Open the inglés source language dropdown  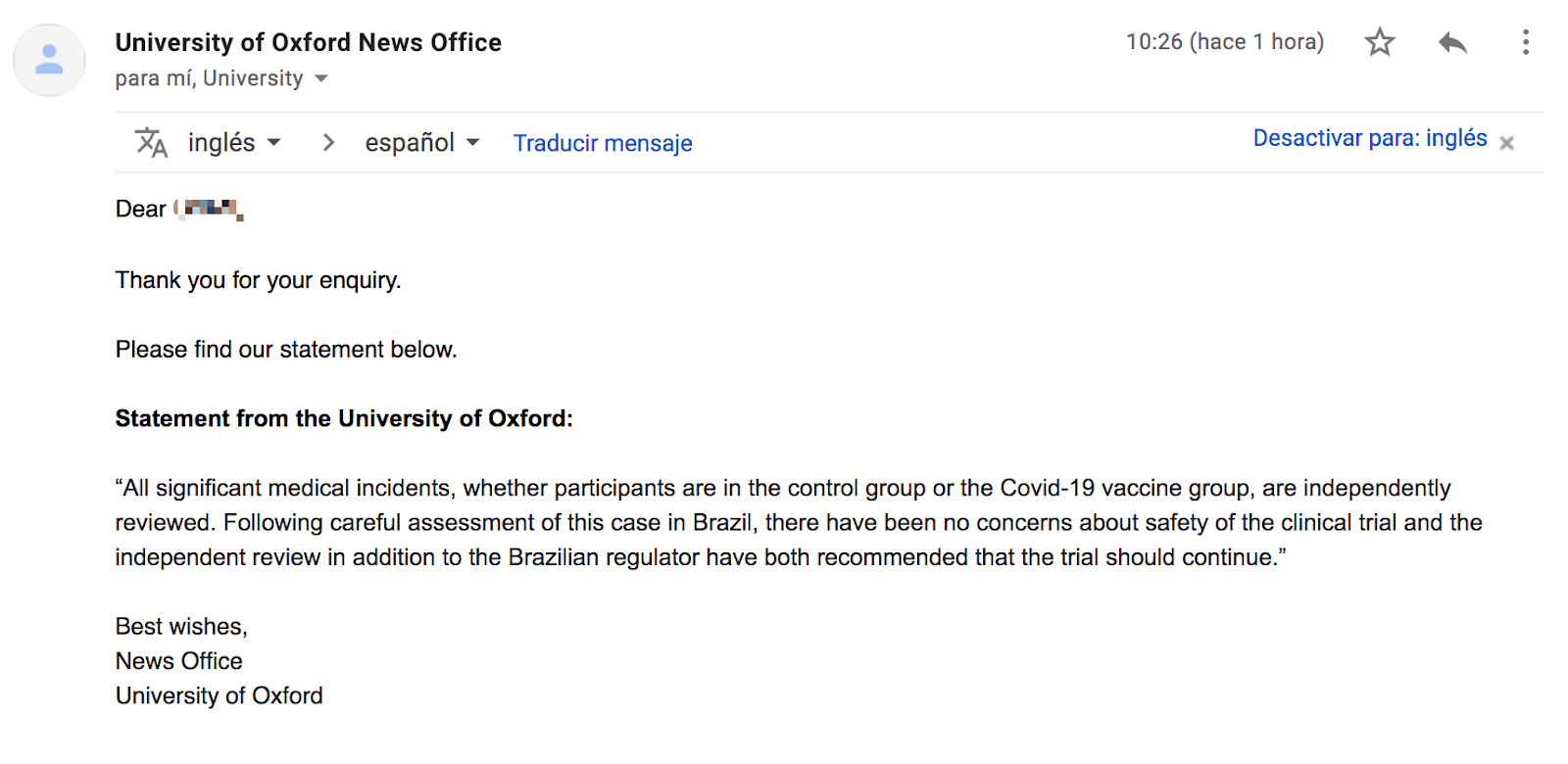[234, 143]
